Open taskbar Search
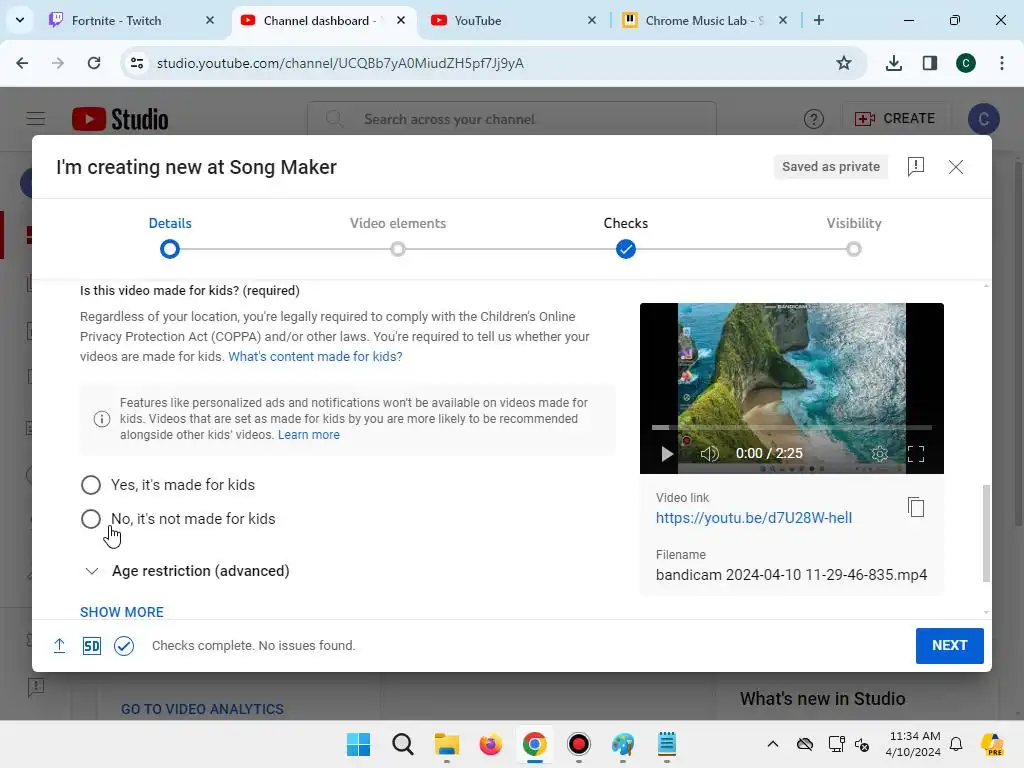 402,744
